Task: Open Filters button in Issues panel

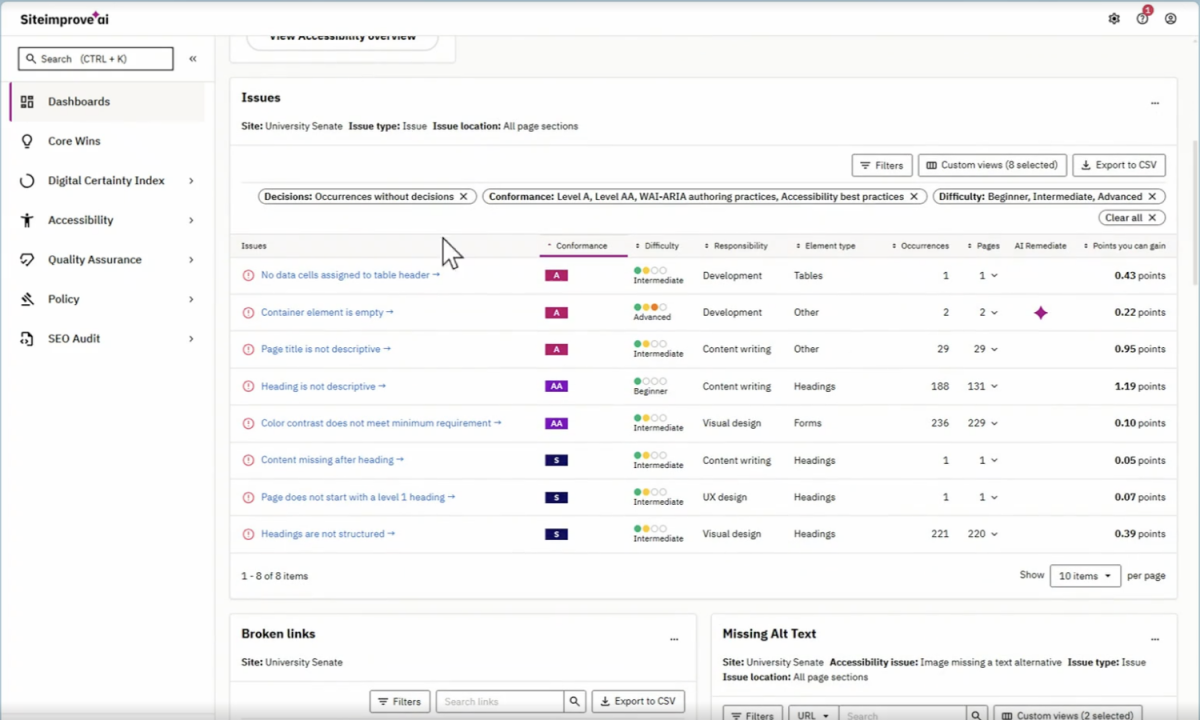Action: click(x=882, y=165)
